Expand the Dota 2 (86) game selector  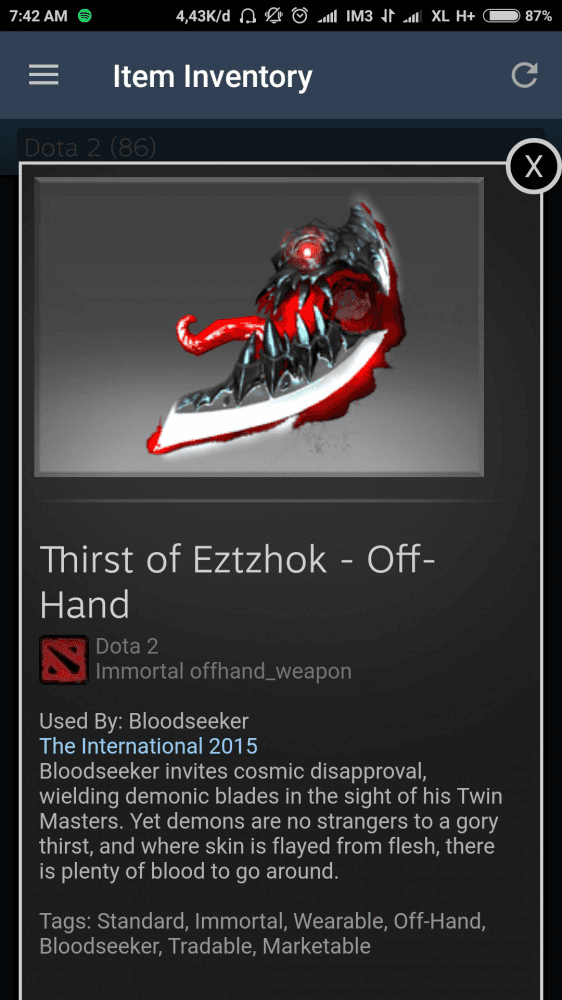[281, 148]
